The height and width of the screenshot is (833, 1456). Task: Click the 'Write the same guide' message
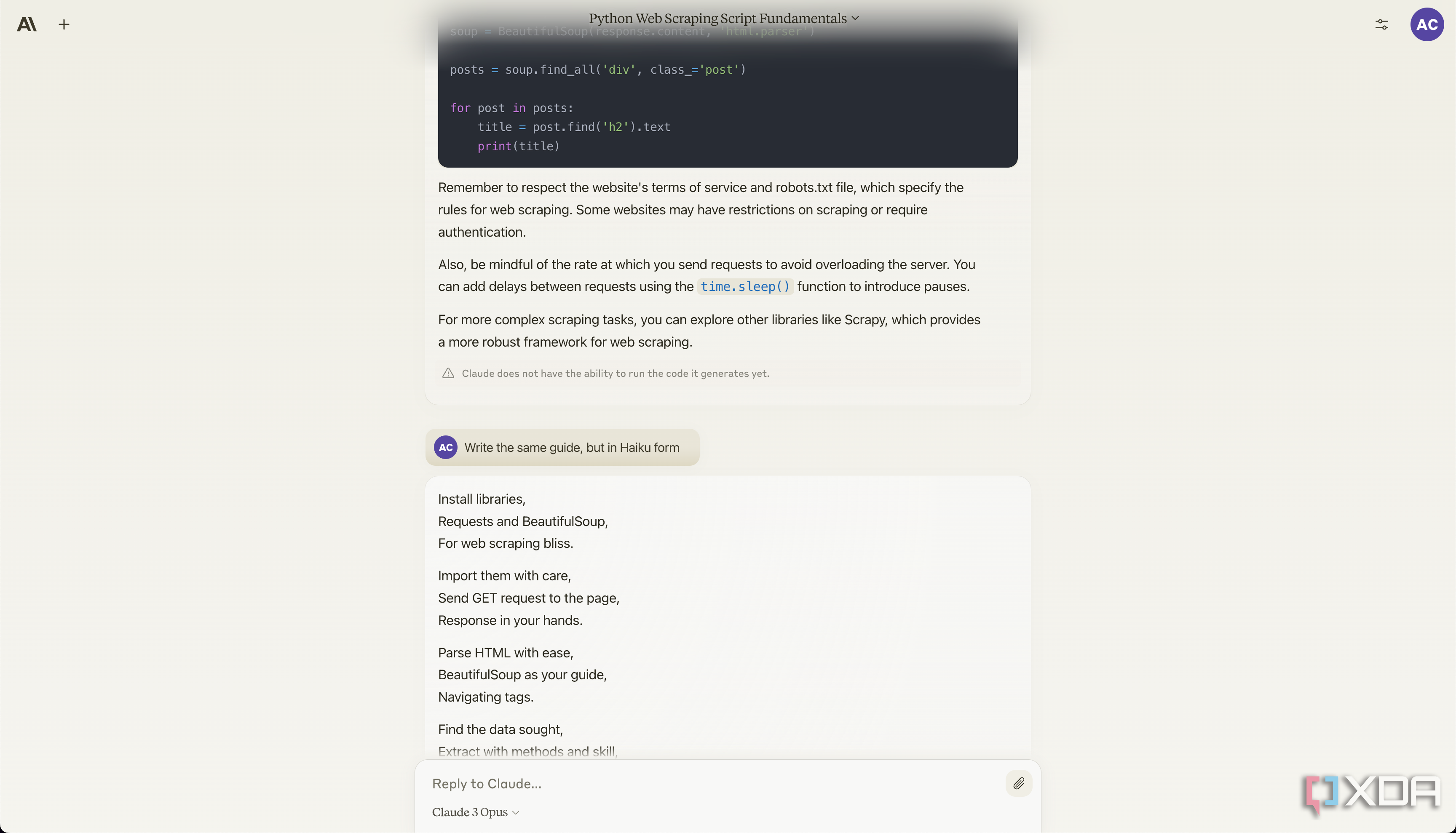pos(562,447)
